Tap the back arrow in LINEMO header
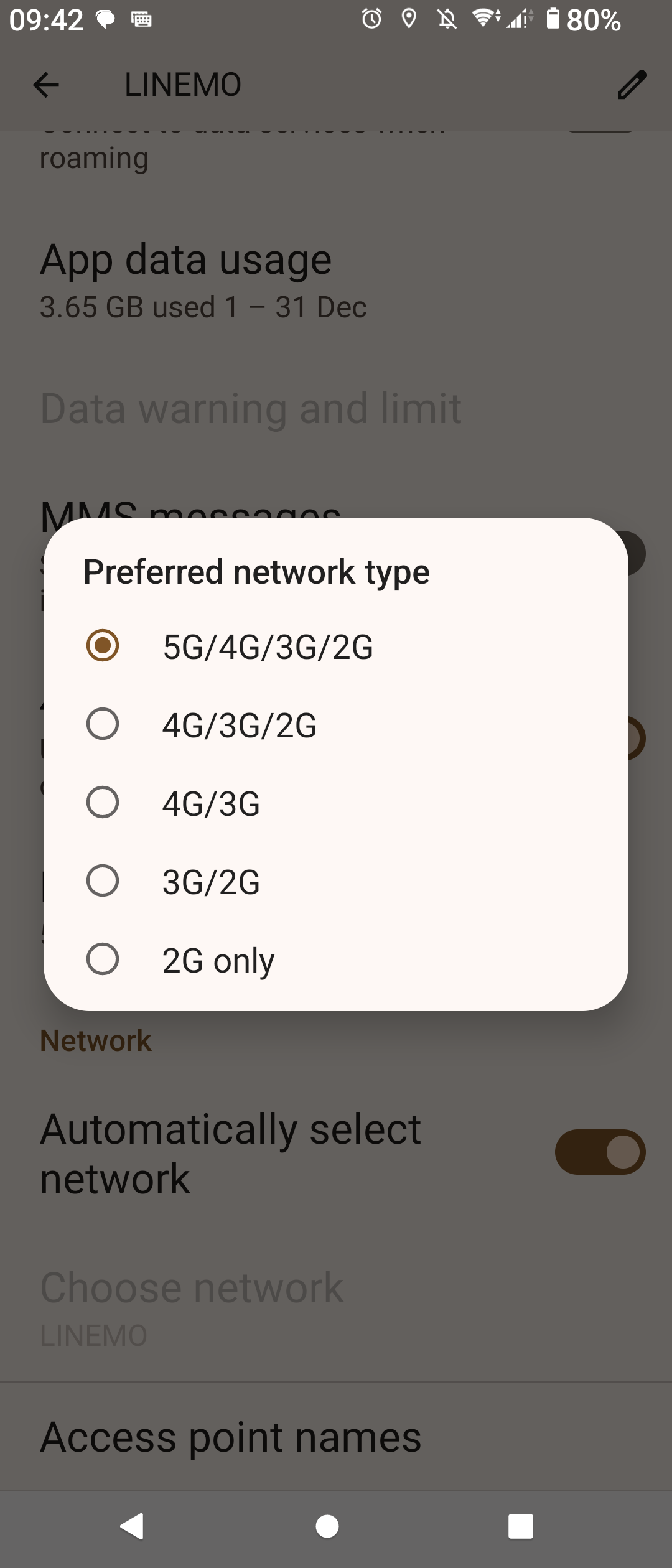The height and width of the screenshot is (1568, 672). (x=46, y=85)
